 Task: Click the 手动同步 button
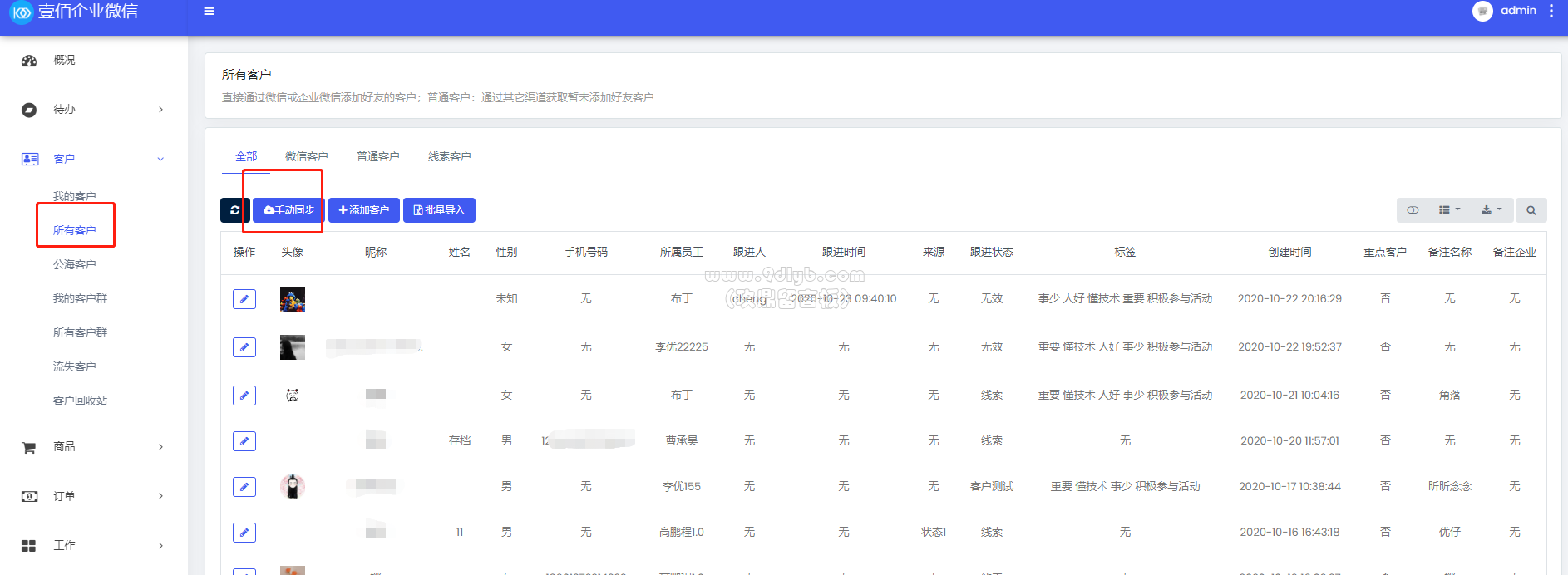tap(288, 210)
